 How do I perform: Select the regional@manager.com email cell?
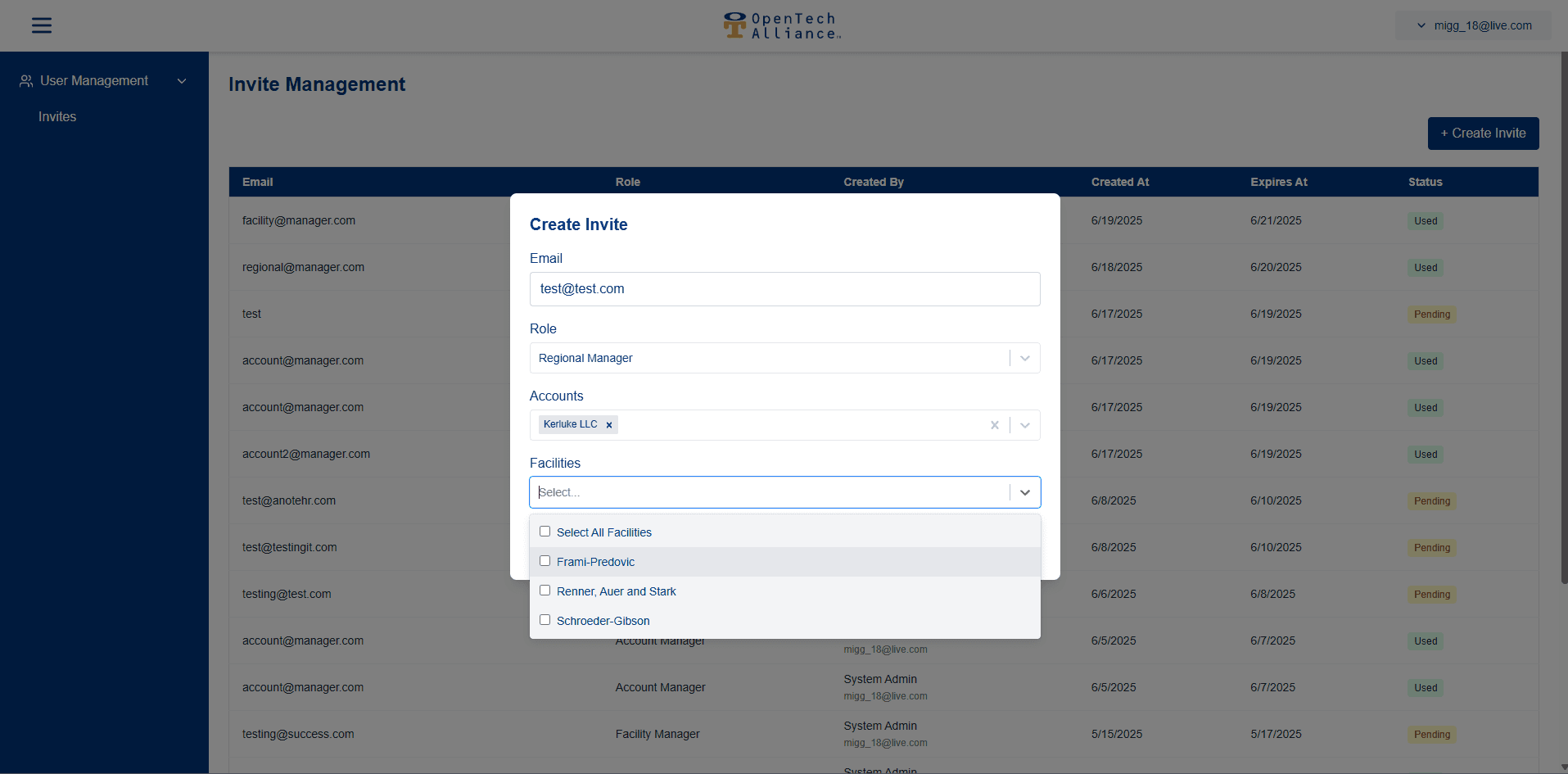tap(303, 267)
